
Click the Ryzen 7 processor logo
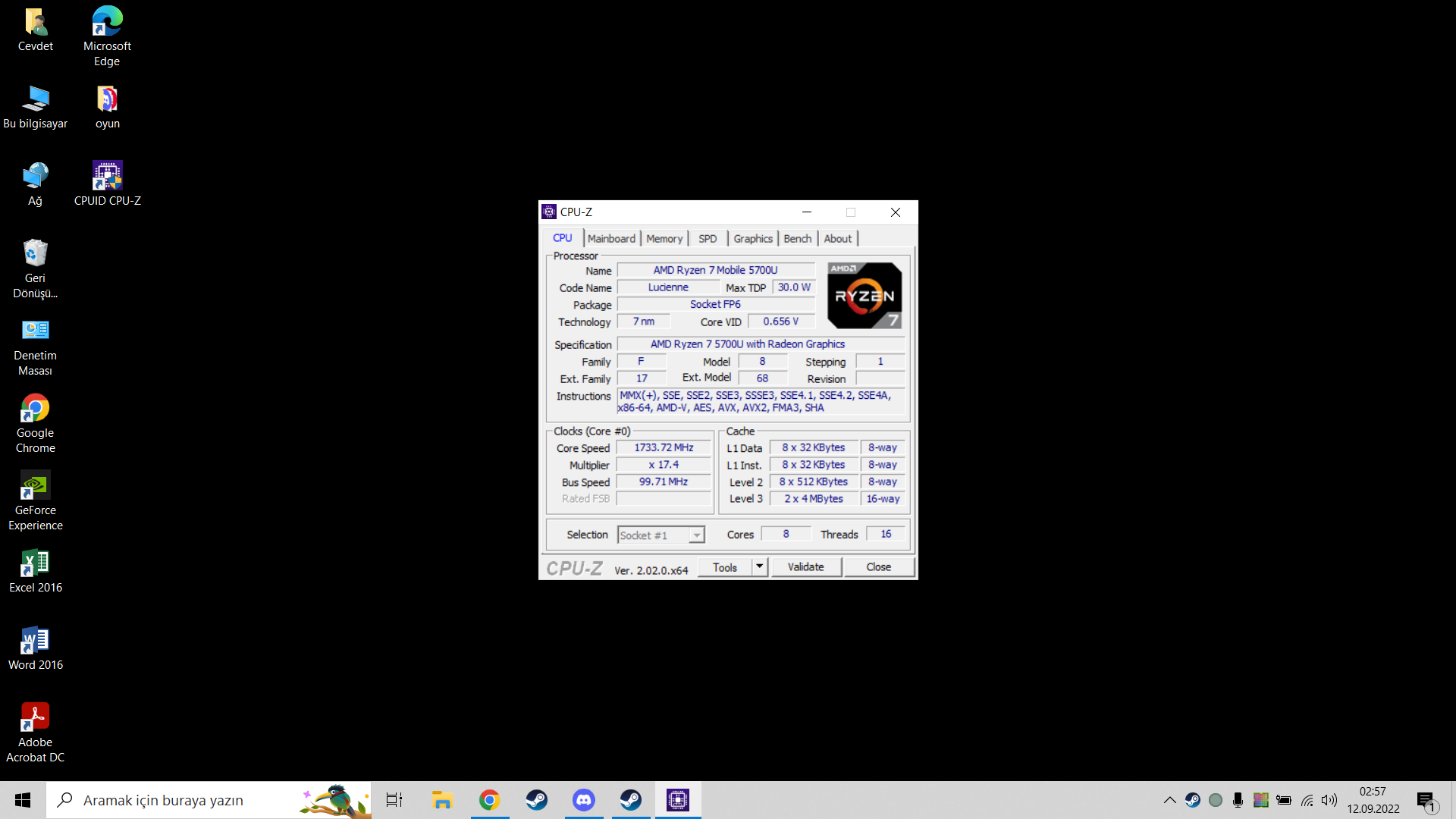(x=864, y=296)
